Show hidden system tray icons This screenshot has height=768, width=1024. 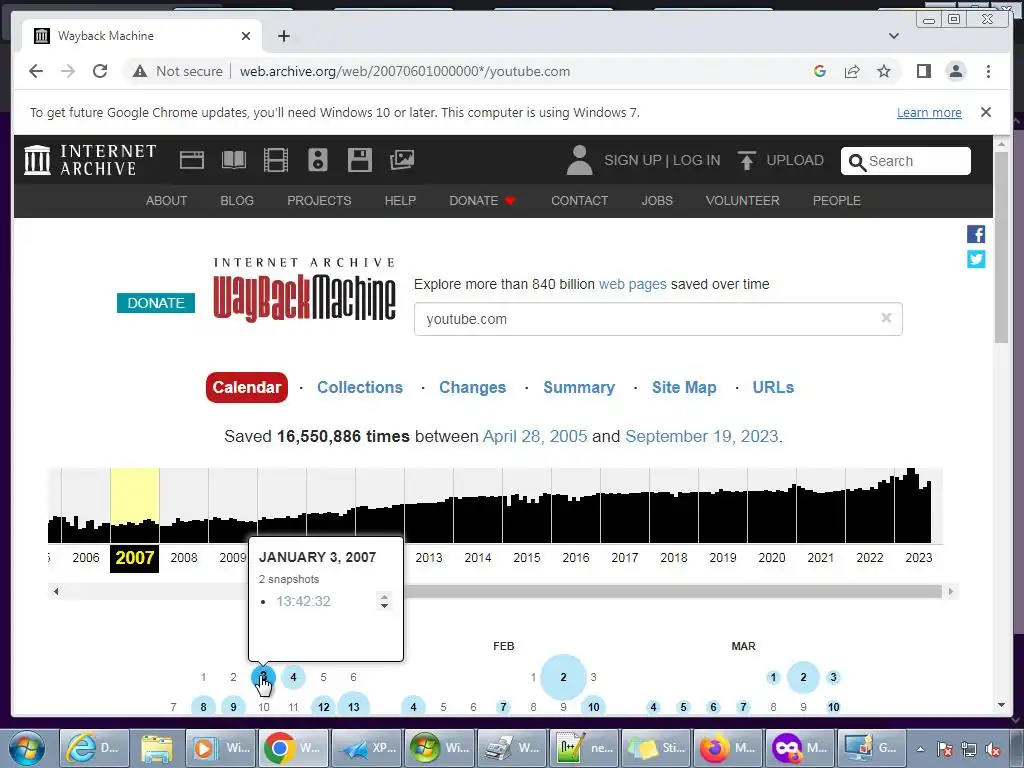[920, 749]
